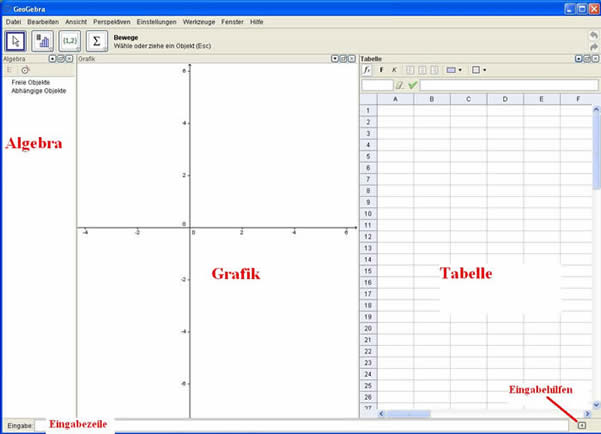Toggle Algebra panel style bar button
The image size is (601, 434).
(x=53, y=59)
